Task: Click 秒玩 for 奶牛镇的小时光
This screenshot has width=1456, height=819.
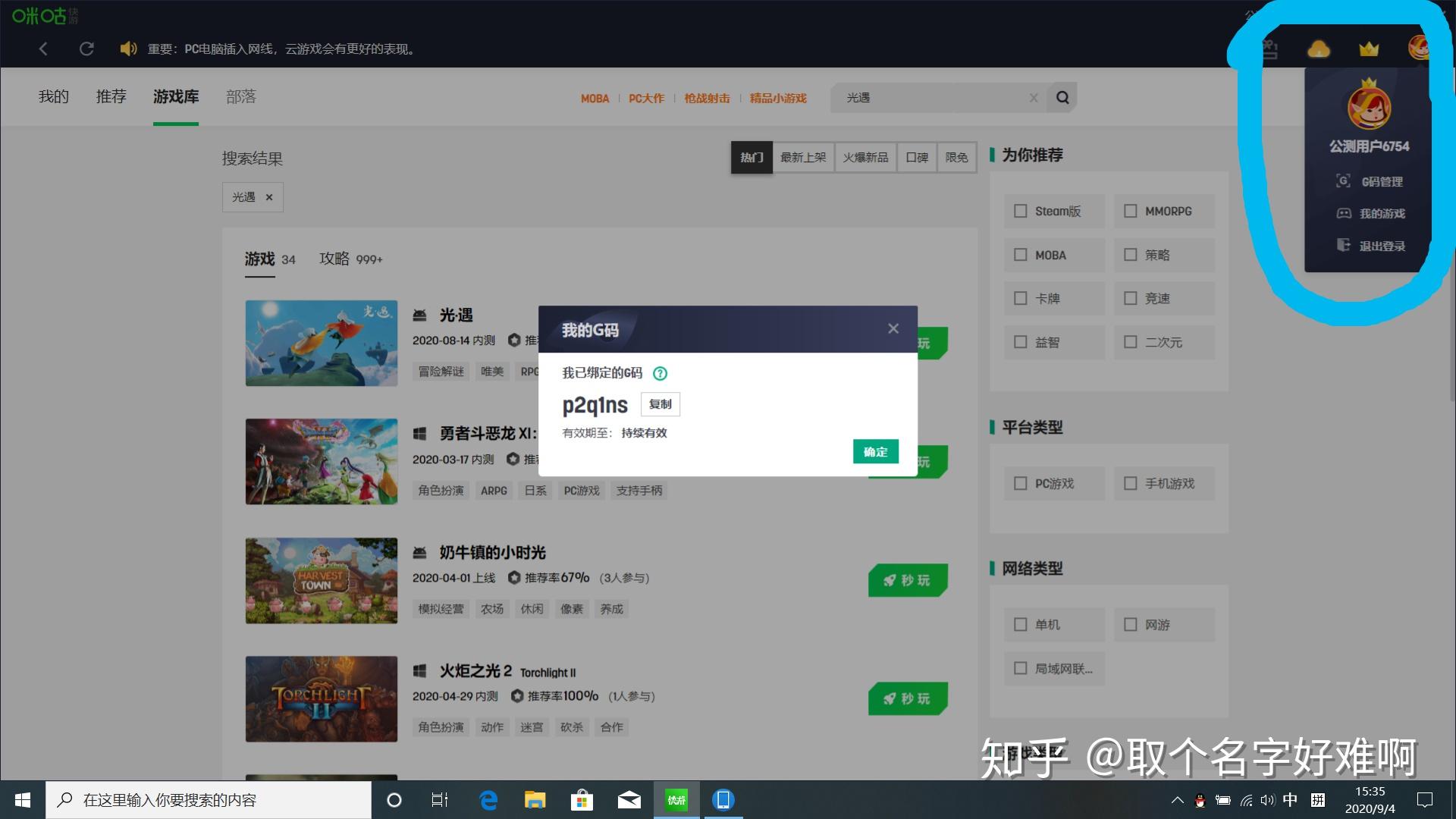Action: point(908,580)
